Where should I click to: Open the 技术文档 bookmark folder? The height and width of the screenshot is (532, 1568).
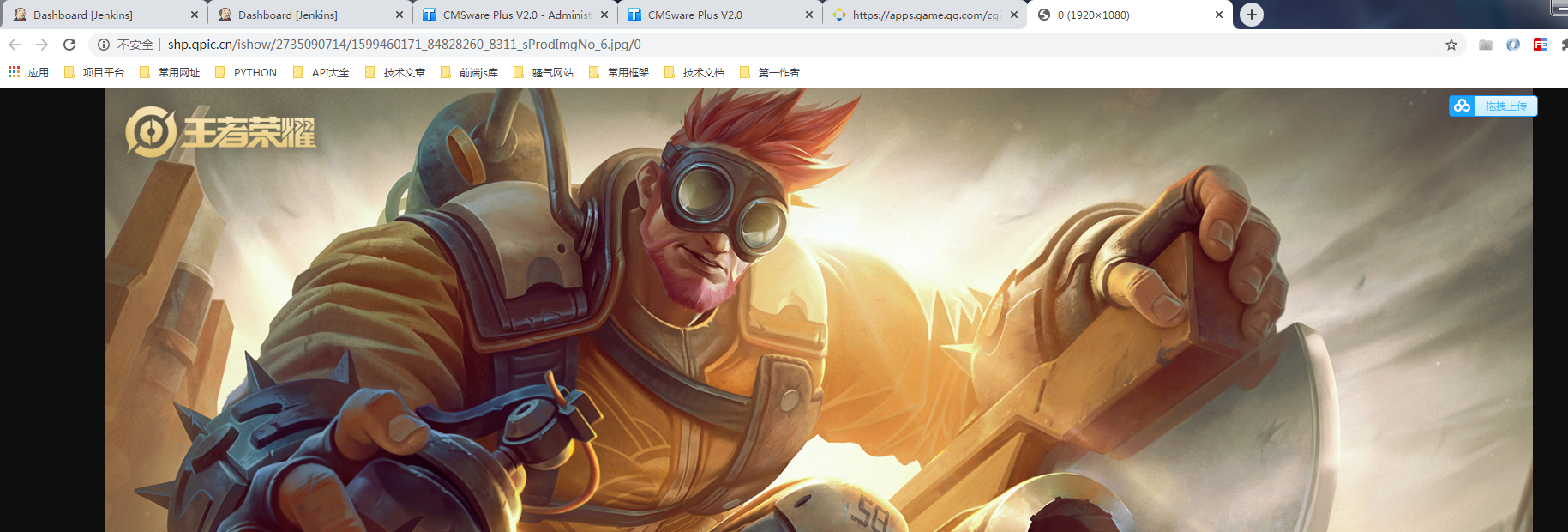(x=694, y=72)
